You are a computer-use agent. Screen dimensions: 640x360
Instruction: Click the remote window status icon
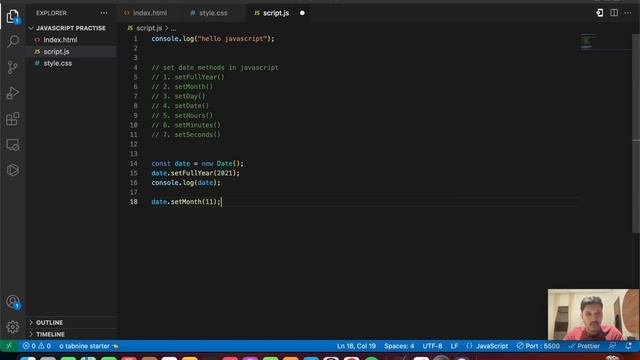point(9,346)
